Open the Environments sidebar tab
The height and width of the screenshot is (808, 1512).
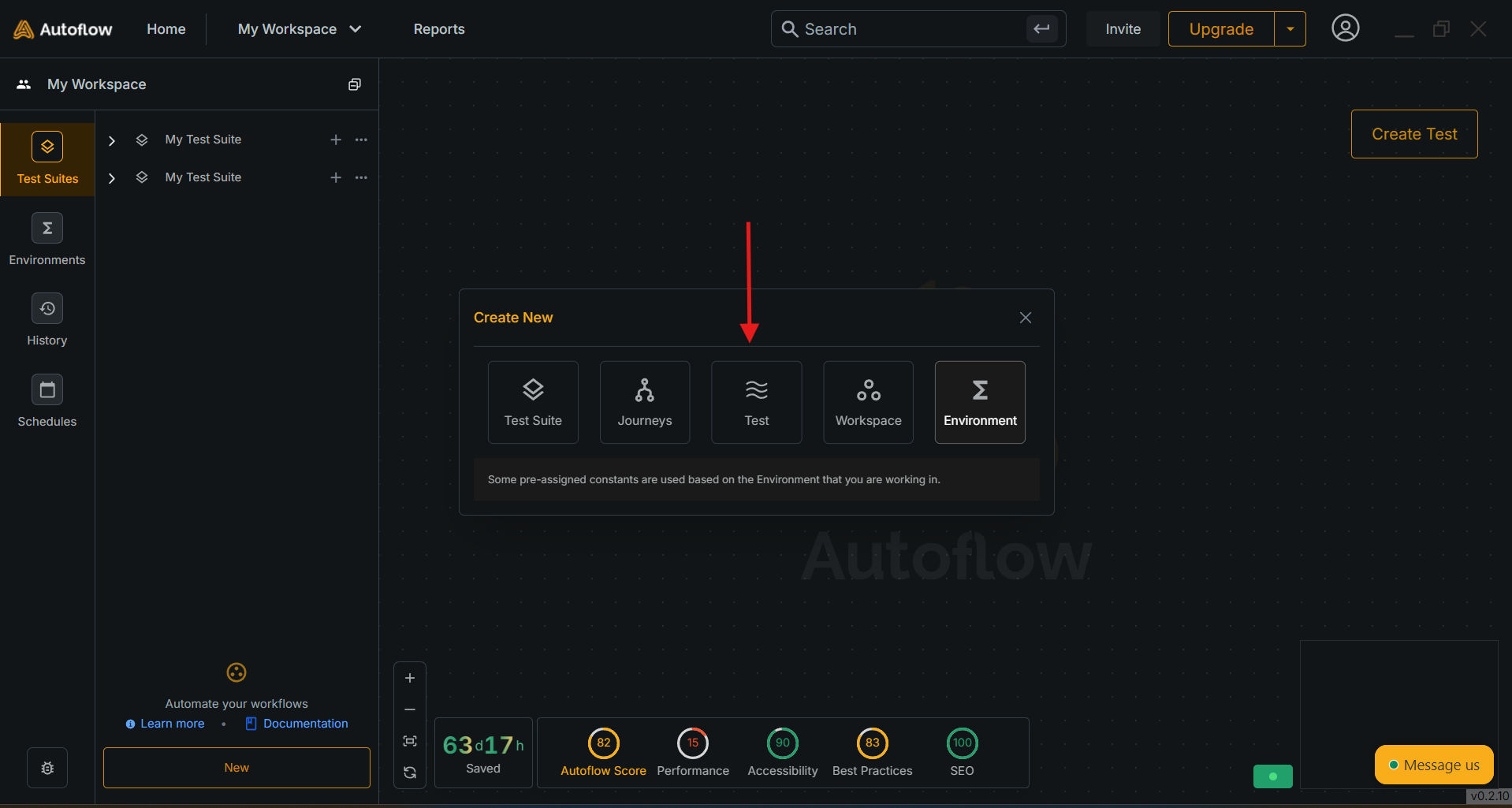tap(47, 240)
